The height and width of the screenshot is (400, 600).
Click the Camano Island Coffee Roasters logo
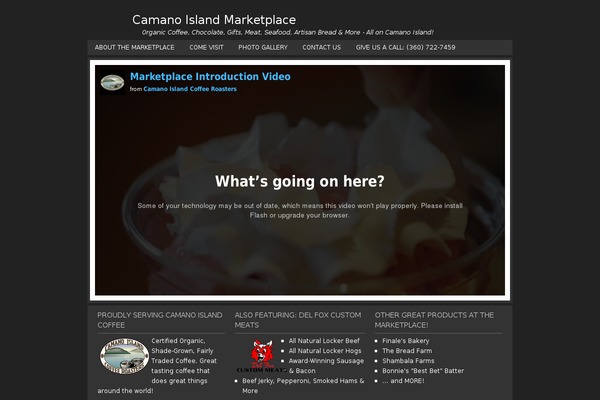click(x=124, y=356)
